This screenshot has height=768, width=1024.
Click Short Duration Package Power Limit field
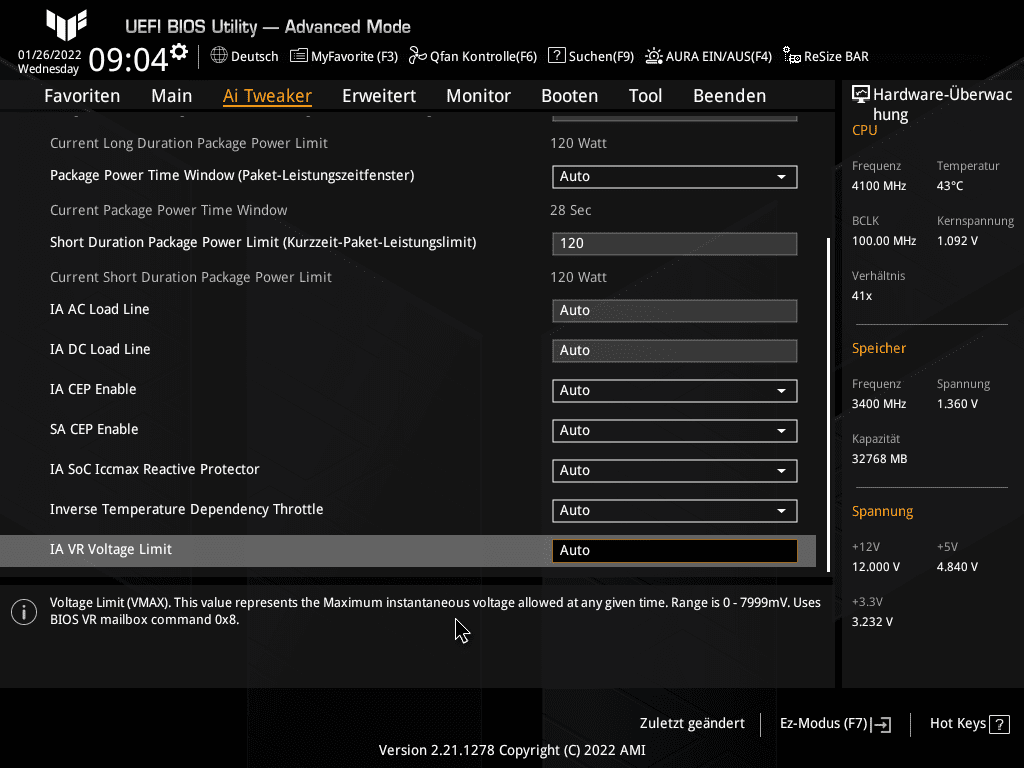pos(675,244)
